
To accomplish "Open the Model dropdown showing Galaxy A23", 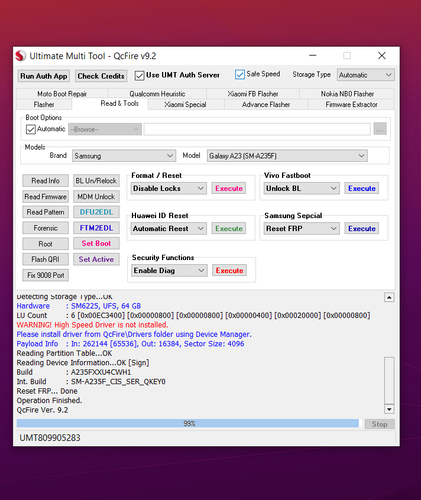I will click(287, 156).
